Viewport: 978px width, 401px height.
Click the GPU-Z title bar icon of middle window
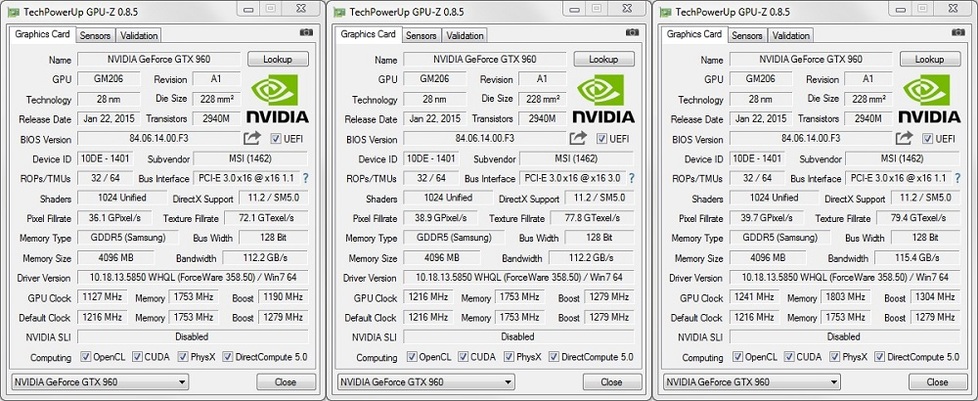click(339, 12)
